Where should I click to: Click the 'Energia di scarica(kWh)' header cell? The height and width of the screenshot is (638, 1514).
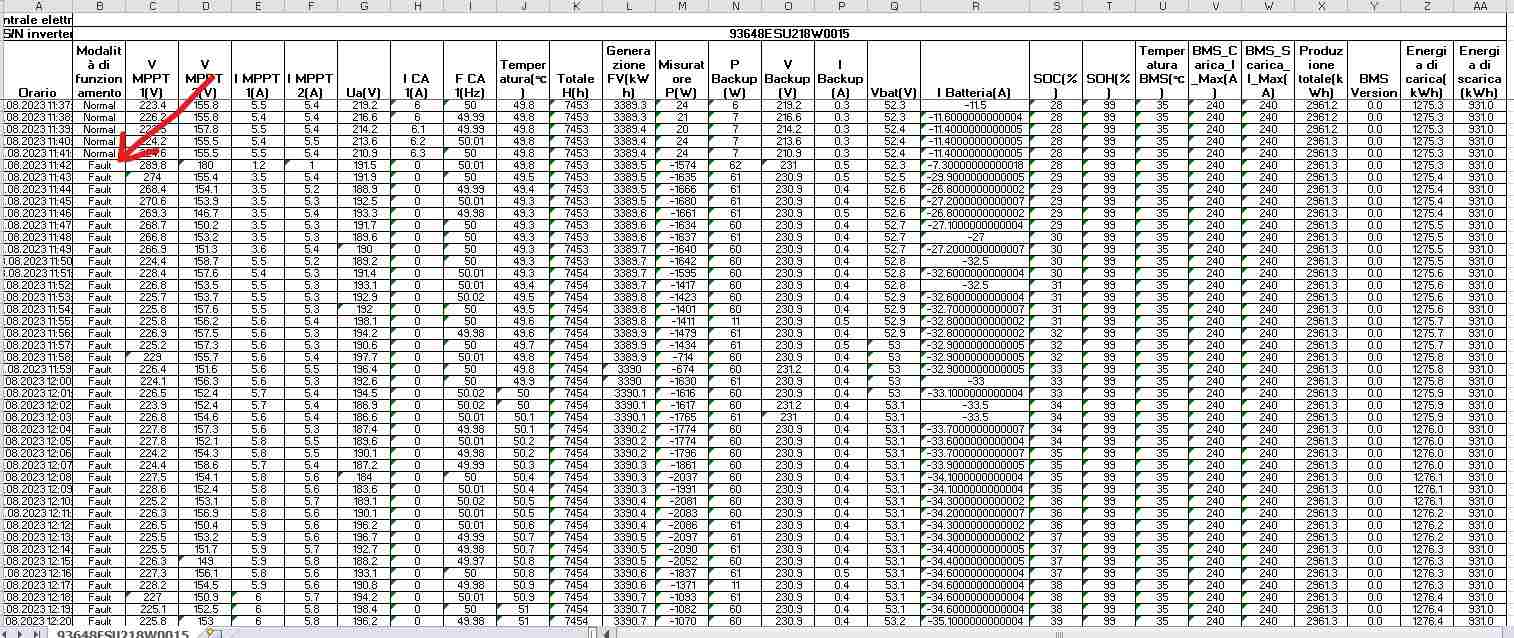click(1481, 69)
